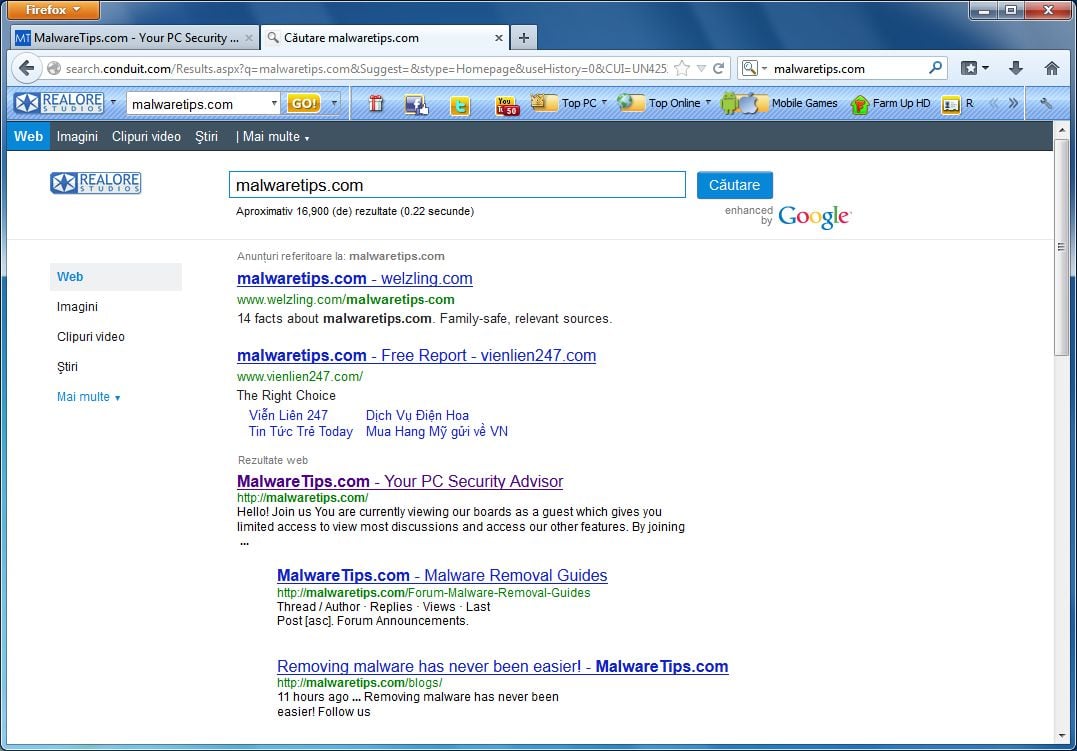Bookmark this page with the star icon
Image resolution: width=1077 pixels, height=751 pixels.
pos(681,68)
